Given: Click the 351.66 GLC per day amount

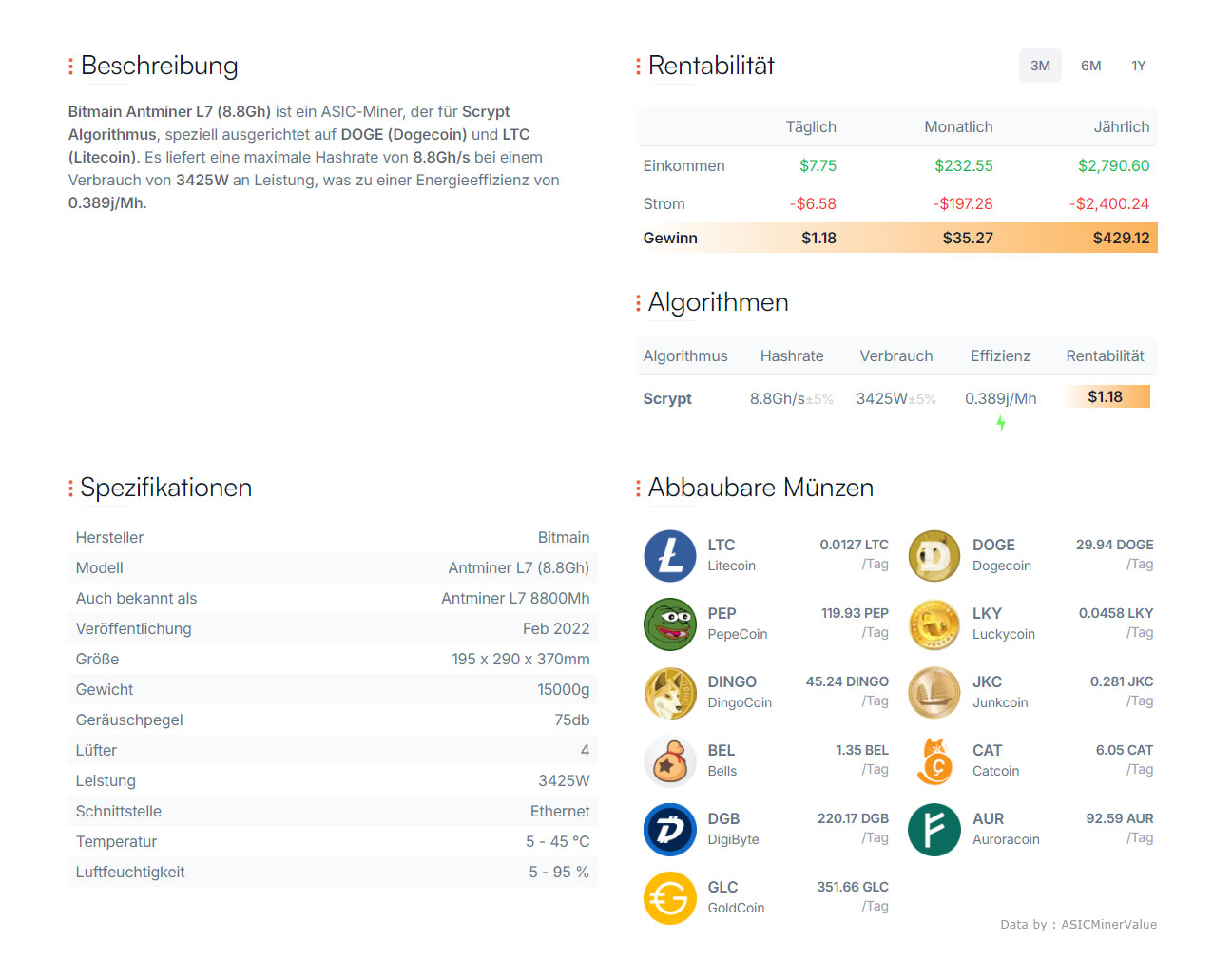Looking at the screenshot, I should pos(853,887).
